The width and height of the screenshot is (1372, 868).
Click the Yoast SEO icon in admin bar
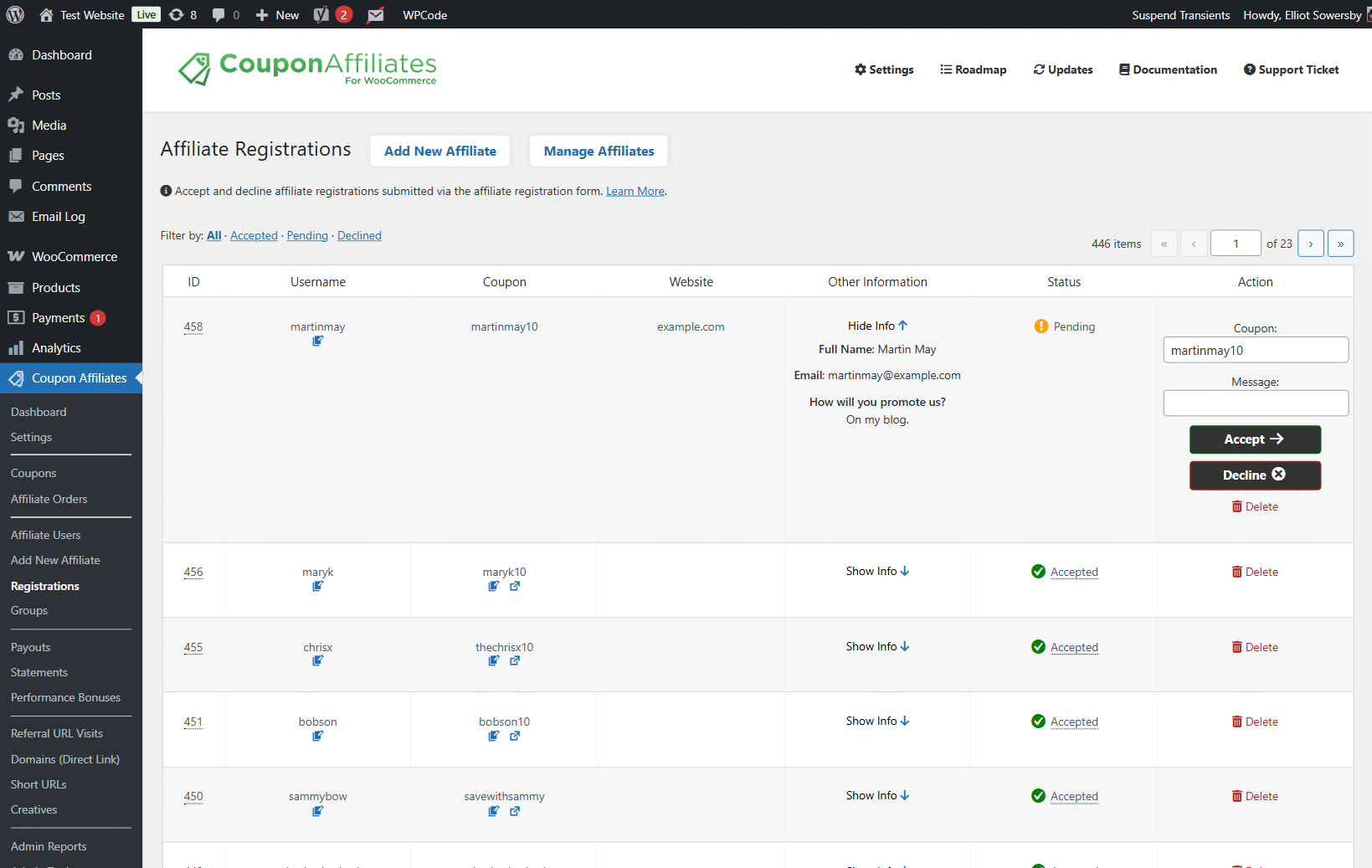[x=321, y=15]
